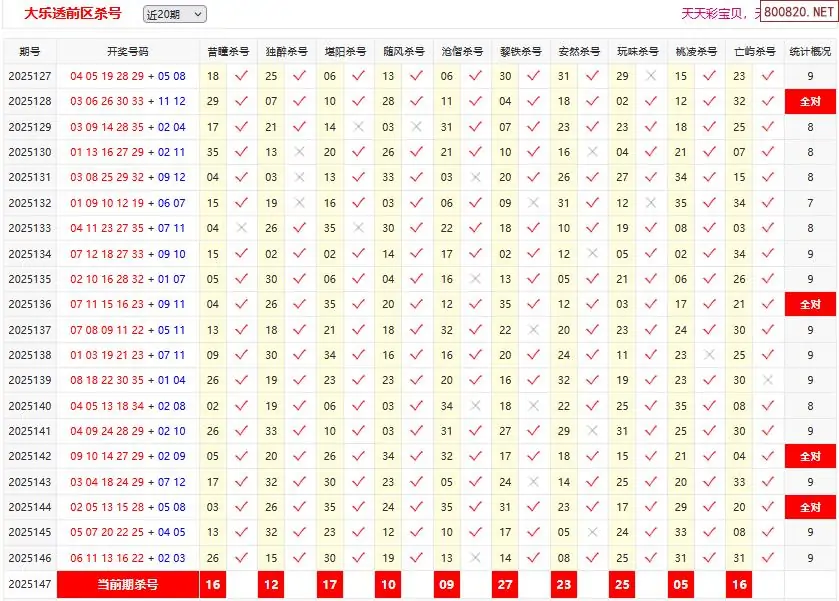Click the gray X in 独醉杀号 for 2025130

(x=299, y=152)
